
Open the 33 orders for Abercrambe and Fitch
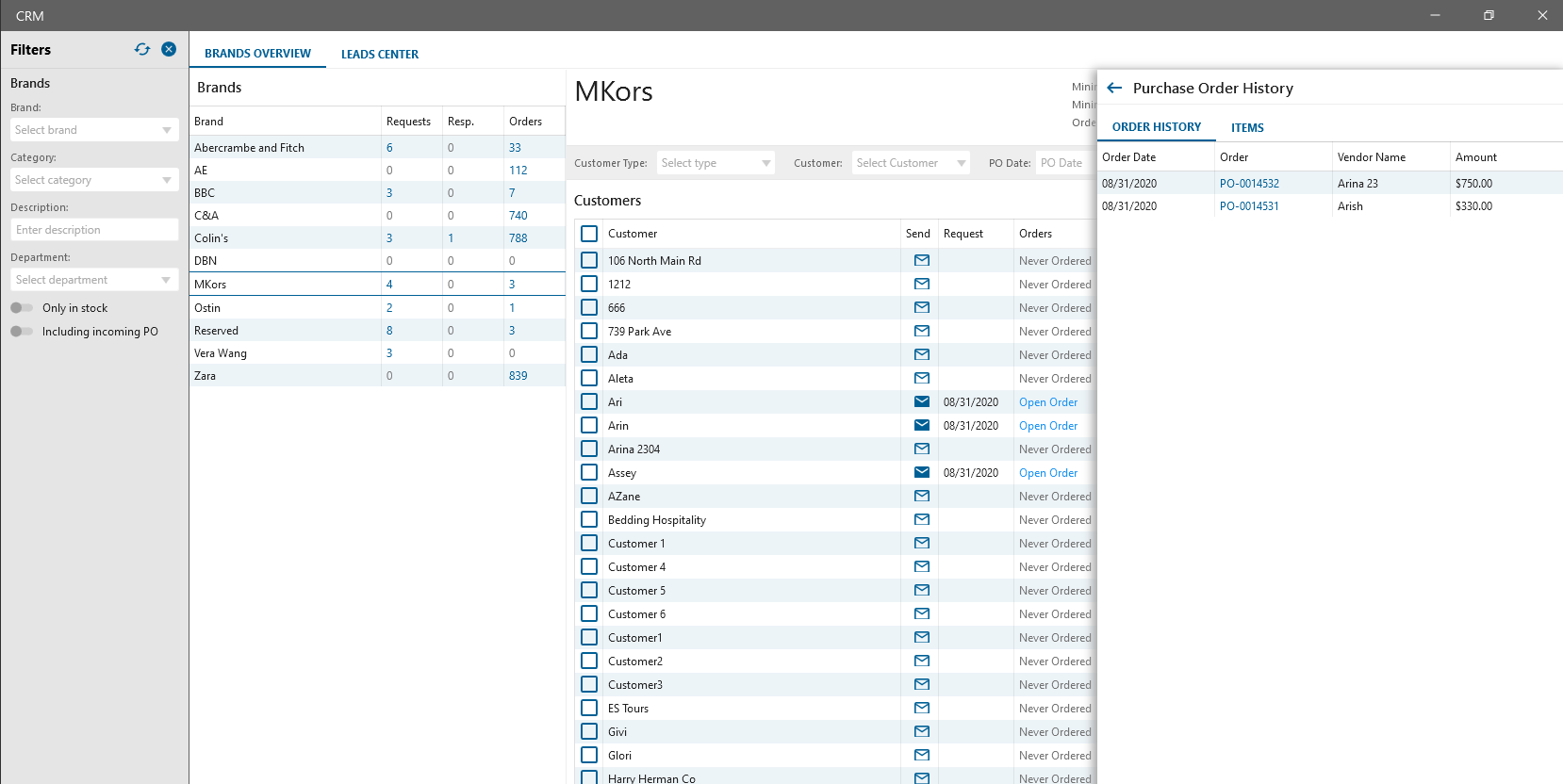[515, 148]
